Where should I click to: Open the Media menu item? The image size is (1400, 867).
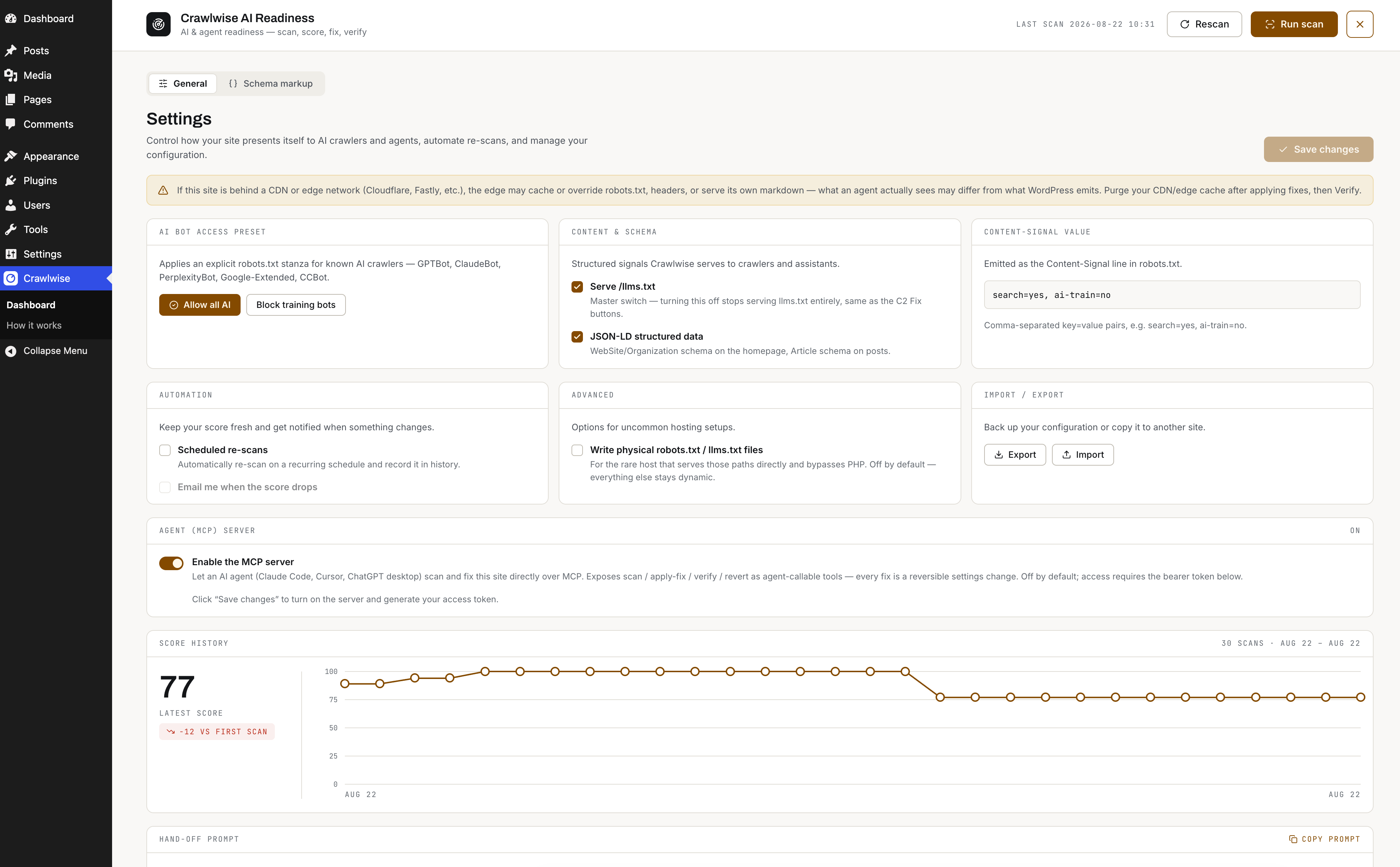pyautogui.click(x=56, y=75)
